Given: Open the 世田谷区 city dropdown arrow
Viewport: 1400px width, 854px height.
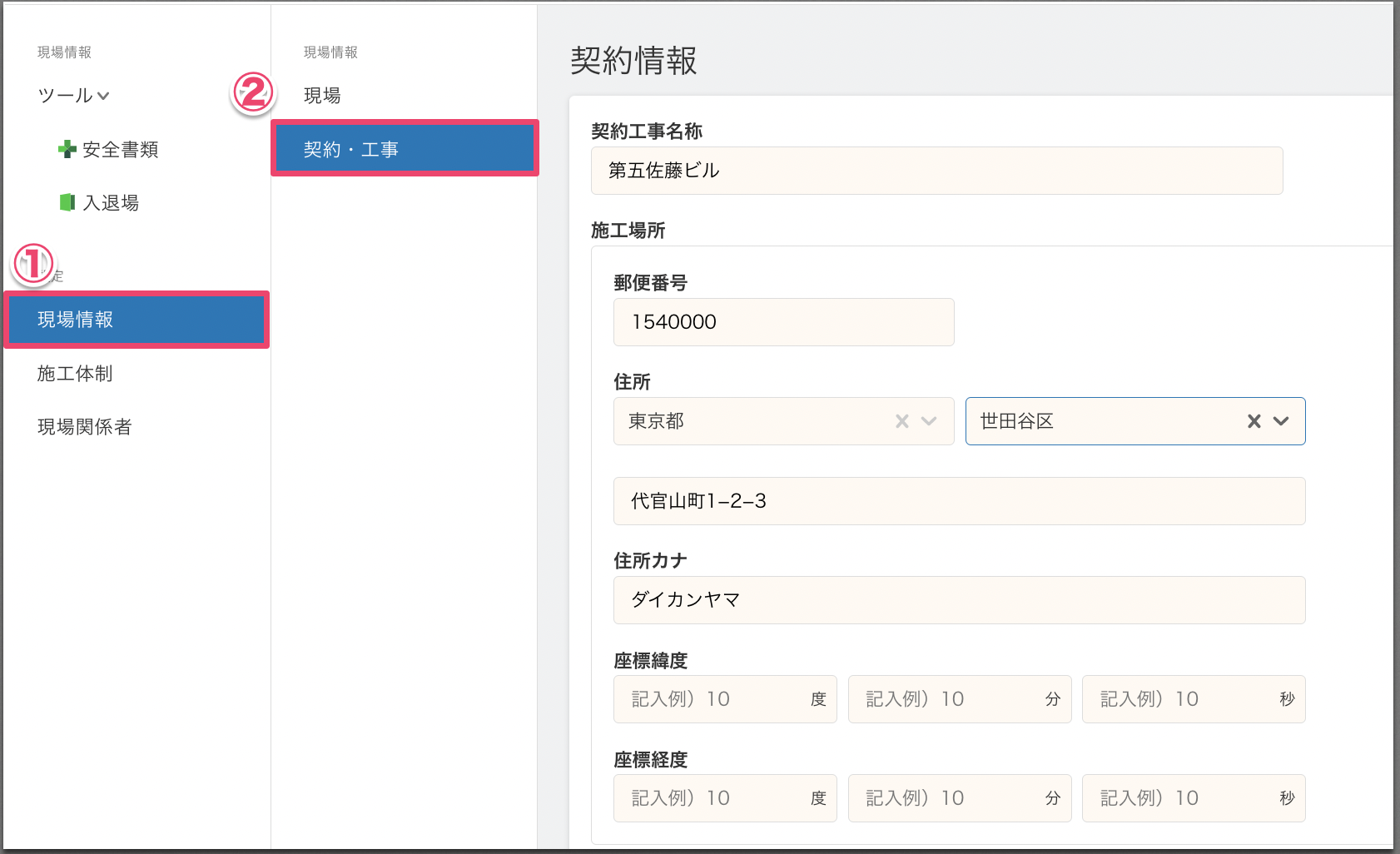Looking at the screenshot, I should click(x=1282, y=421).
